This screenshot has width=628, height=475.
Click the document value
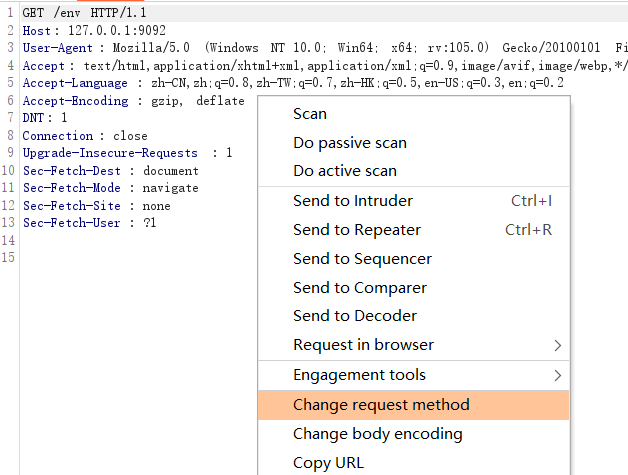click(171, 171)
